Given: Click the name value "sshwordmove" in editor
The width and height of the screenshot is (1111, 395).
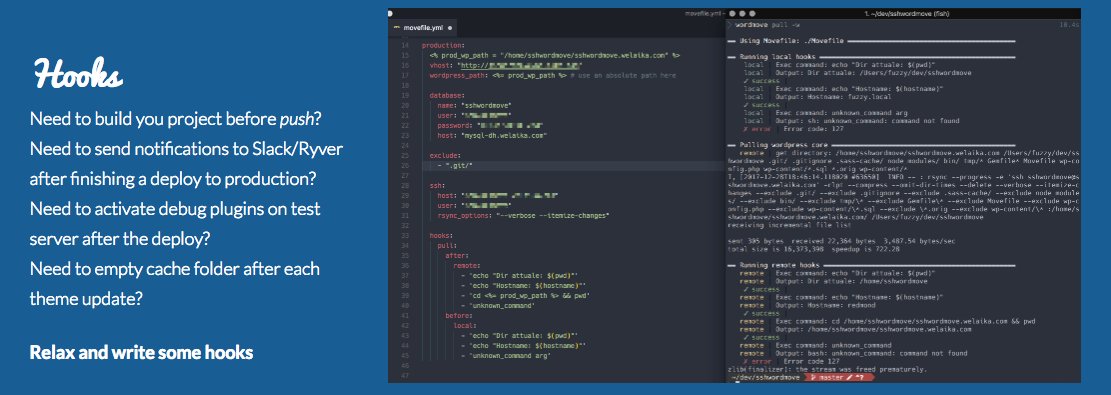Looking at the screenshot, I should pos(486,105).
